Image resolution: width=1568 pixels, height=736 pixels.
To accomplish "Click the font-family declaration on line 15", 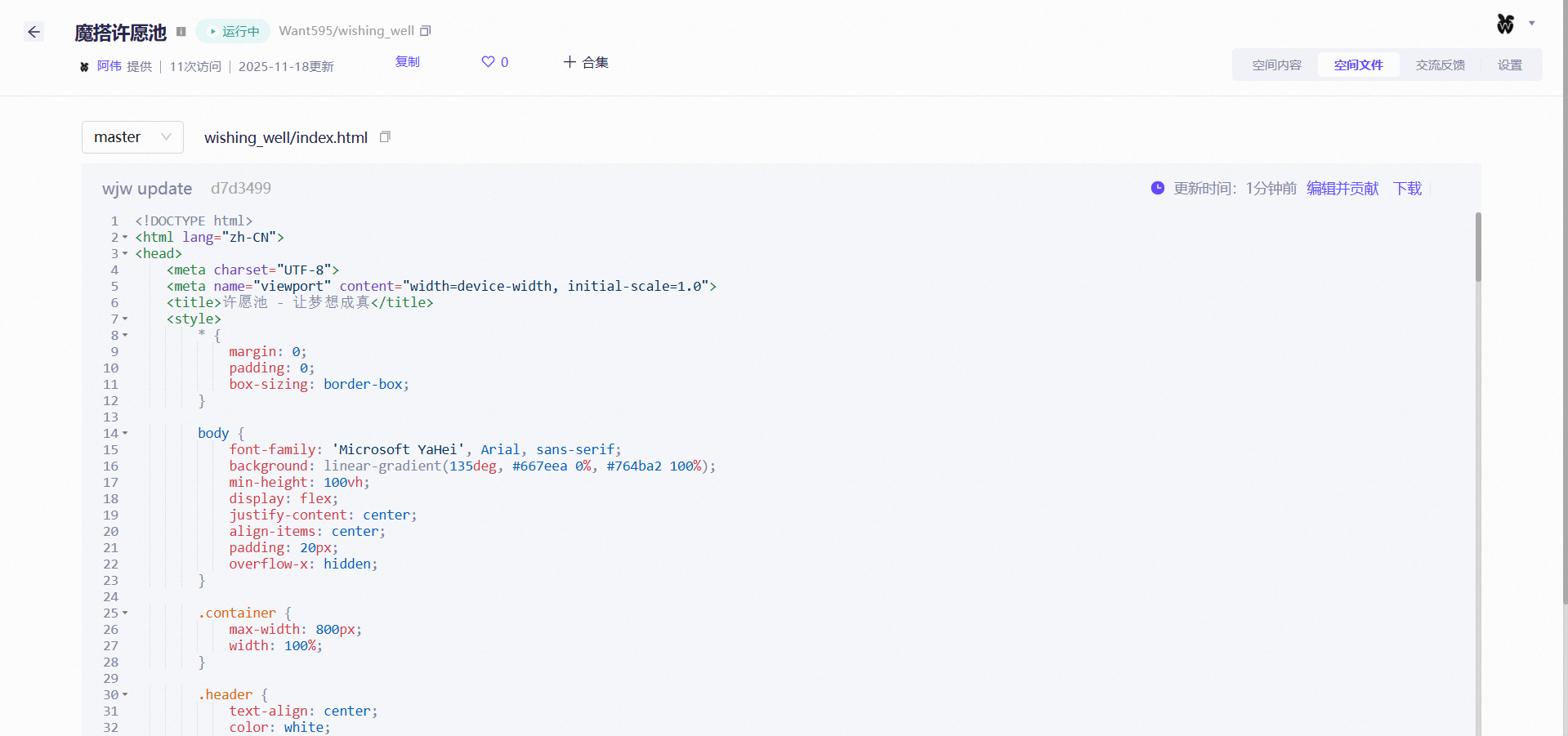I will coord(425,449).
